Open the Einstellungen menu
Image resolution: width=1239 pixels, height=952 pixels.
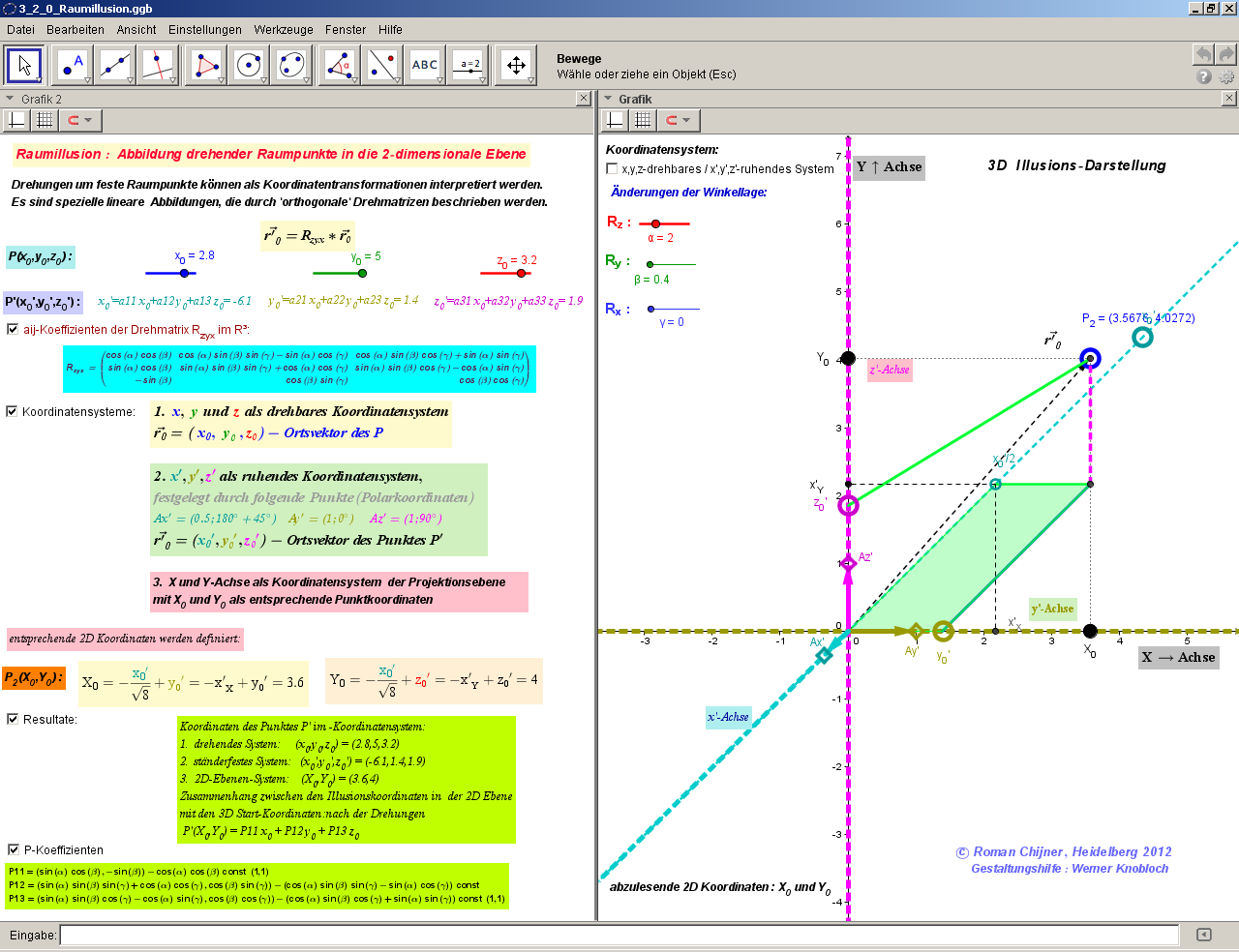pos(205,30)
